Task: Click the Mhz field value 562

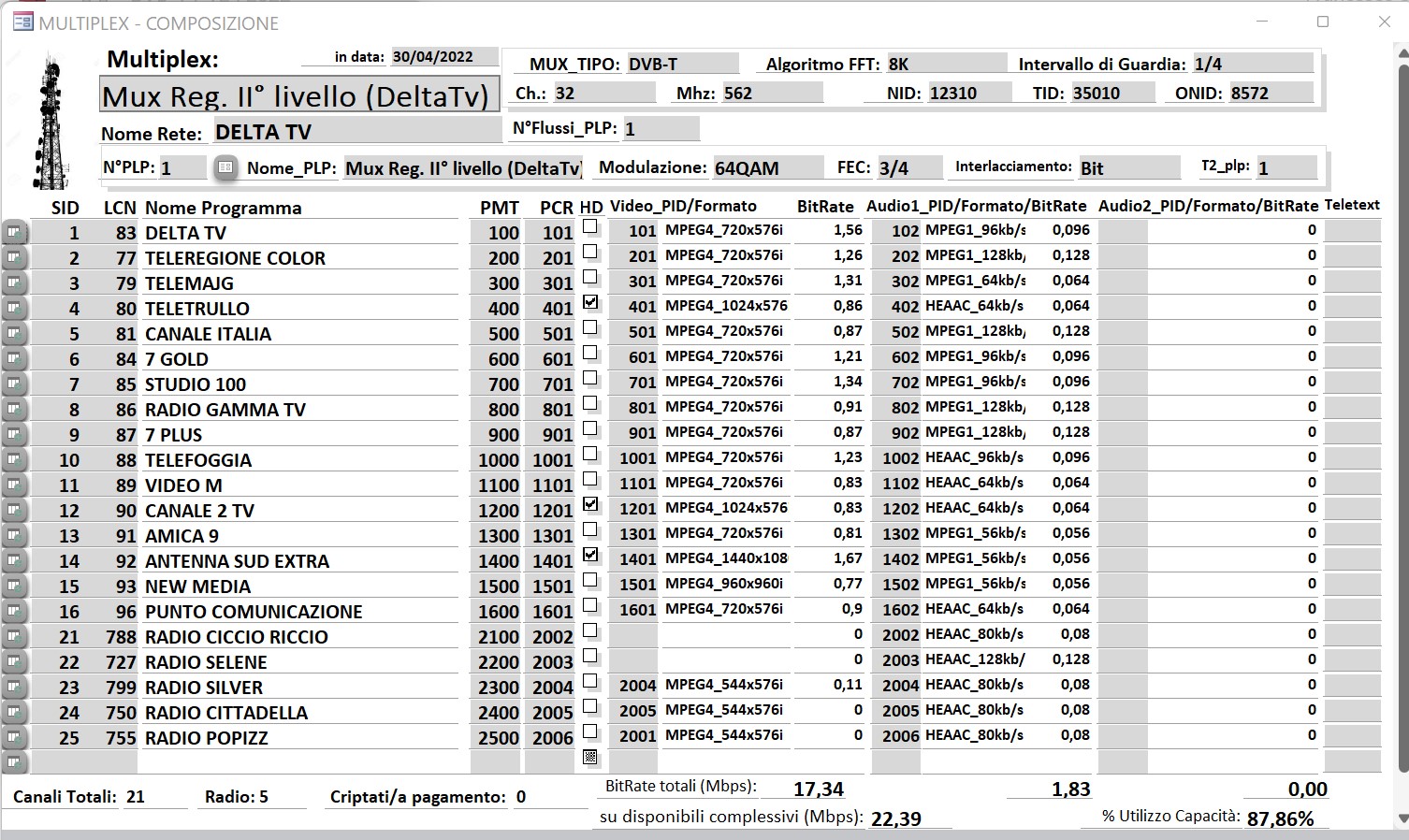Action: click(x=772, y=93)
